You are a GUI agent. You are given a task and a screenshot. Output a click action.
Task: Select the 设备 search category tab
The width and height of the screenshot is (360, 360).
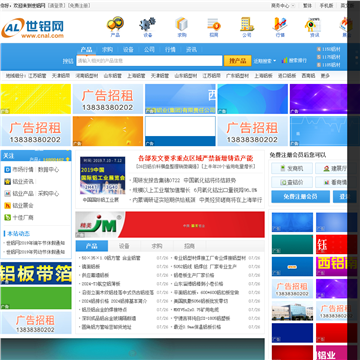(x=128, y=50)
